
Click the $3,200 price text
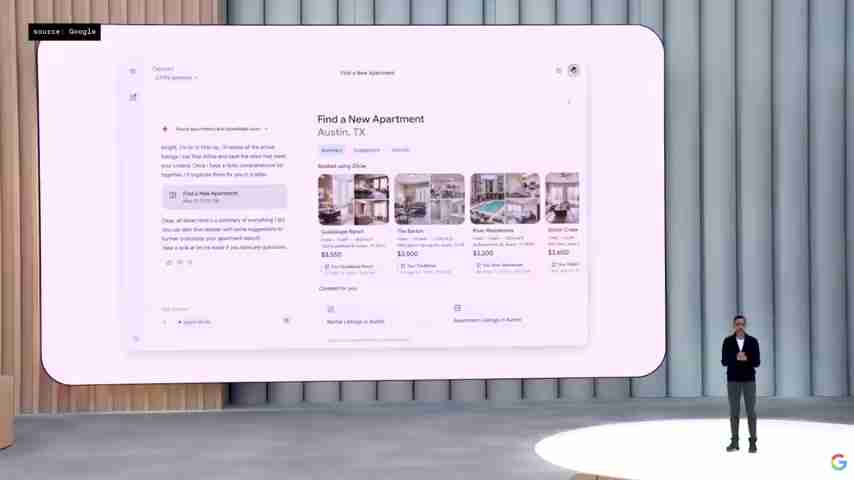[x=483, y=253]
